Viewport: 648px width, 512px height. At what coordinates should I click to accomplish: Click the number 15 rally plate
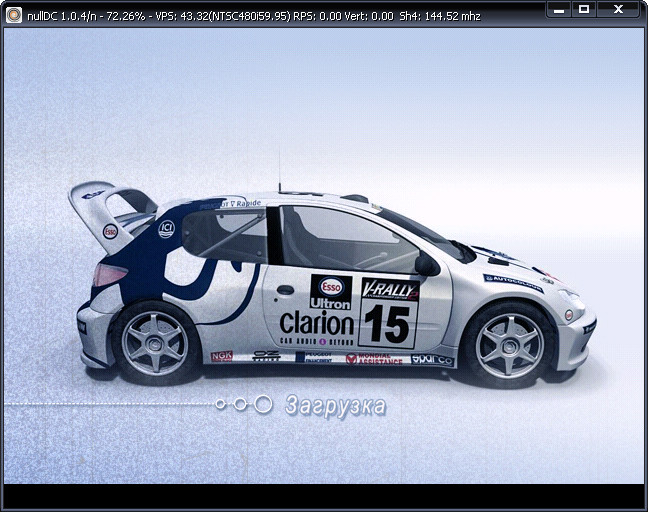click(x=387, y=324)
